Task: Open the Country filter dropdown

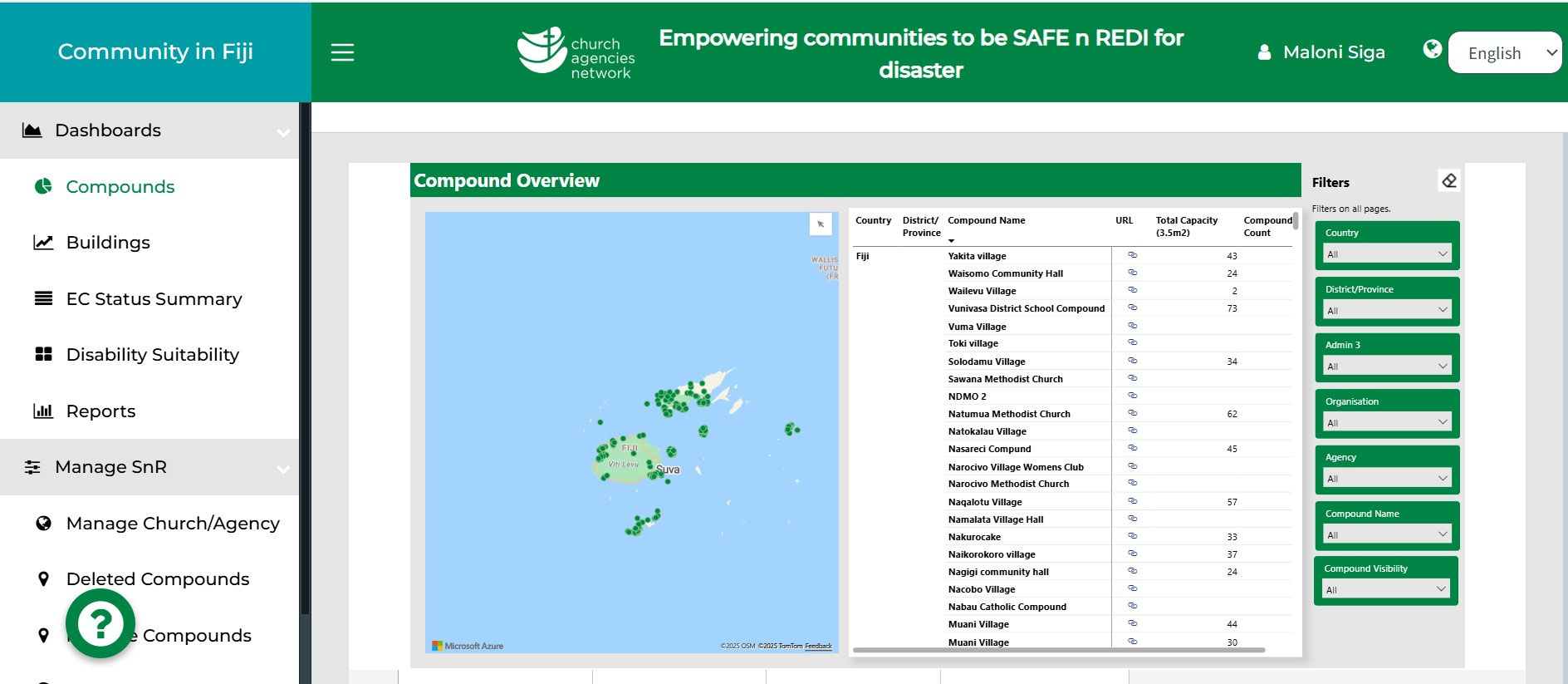Action: pyautogui.click(x=1386, y=253)
